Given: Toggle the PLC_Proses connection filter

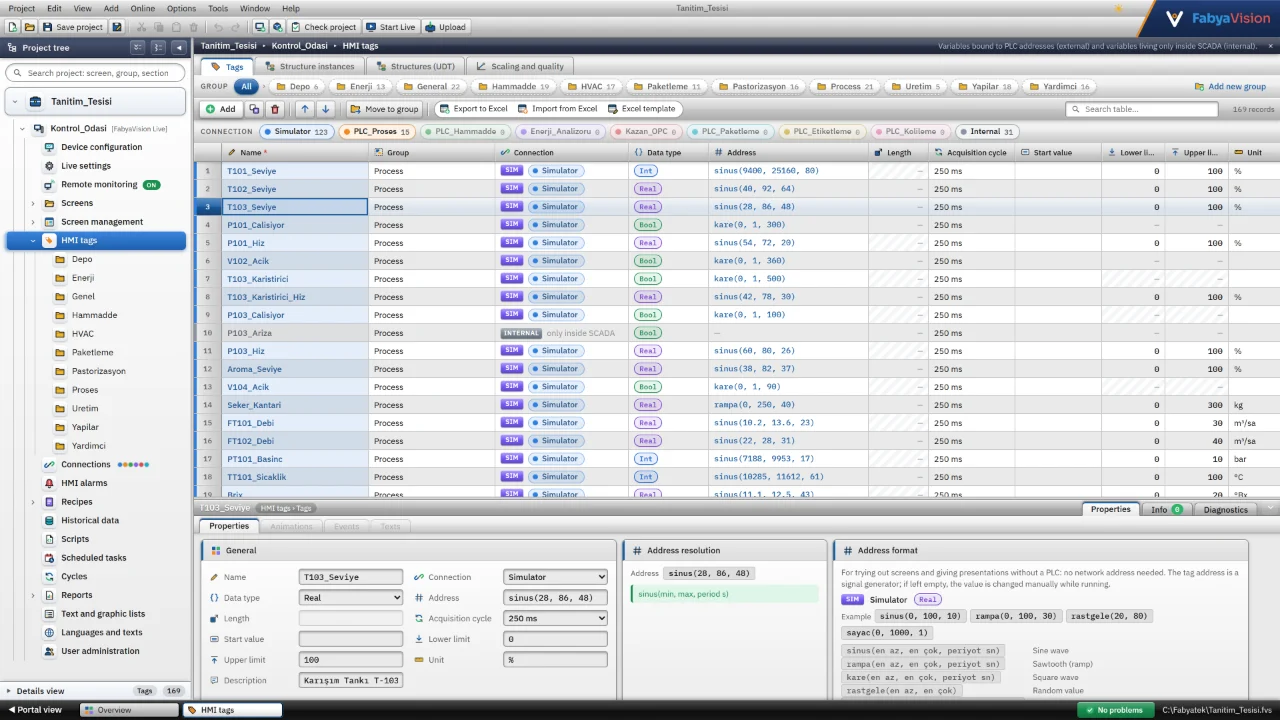Looking at the screenshot, I should 377,131.
